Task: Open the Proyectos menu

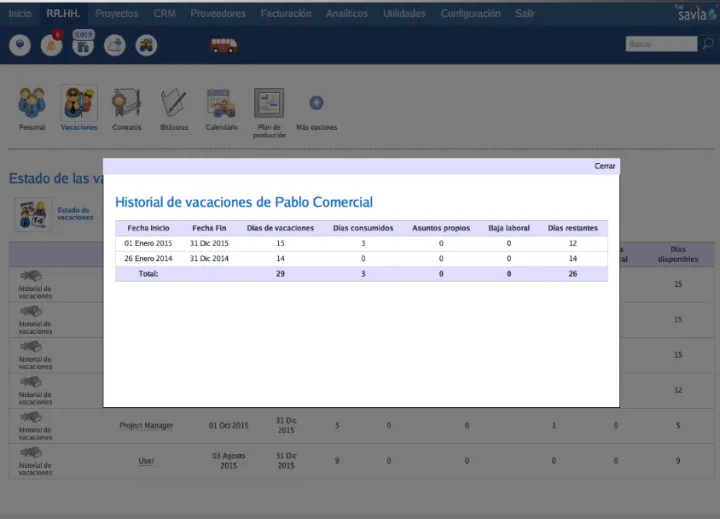Action: 117,14
